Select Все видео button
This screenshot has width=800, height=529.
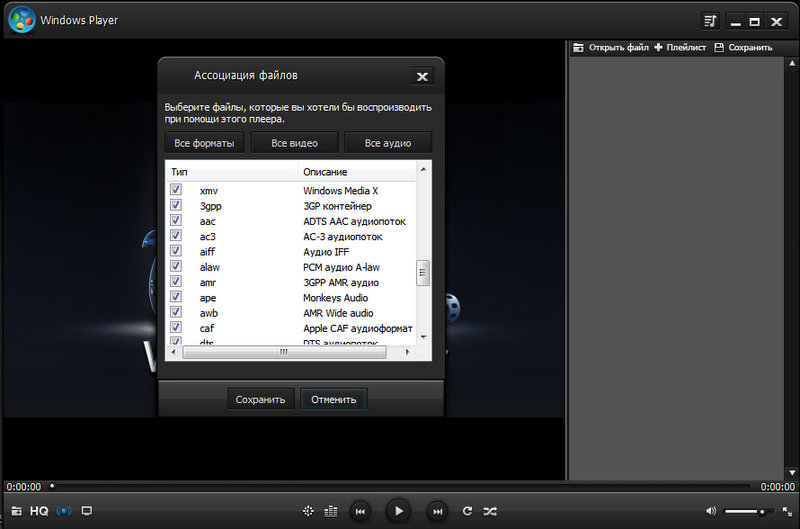pos(294,143)
